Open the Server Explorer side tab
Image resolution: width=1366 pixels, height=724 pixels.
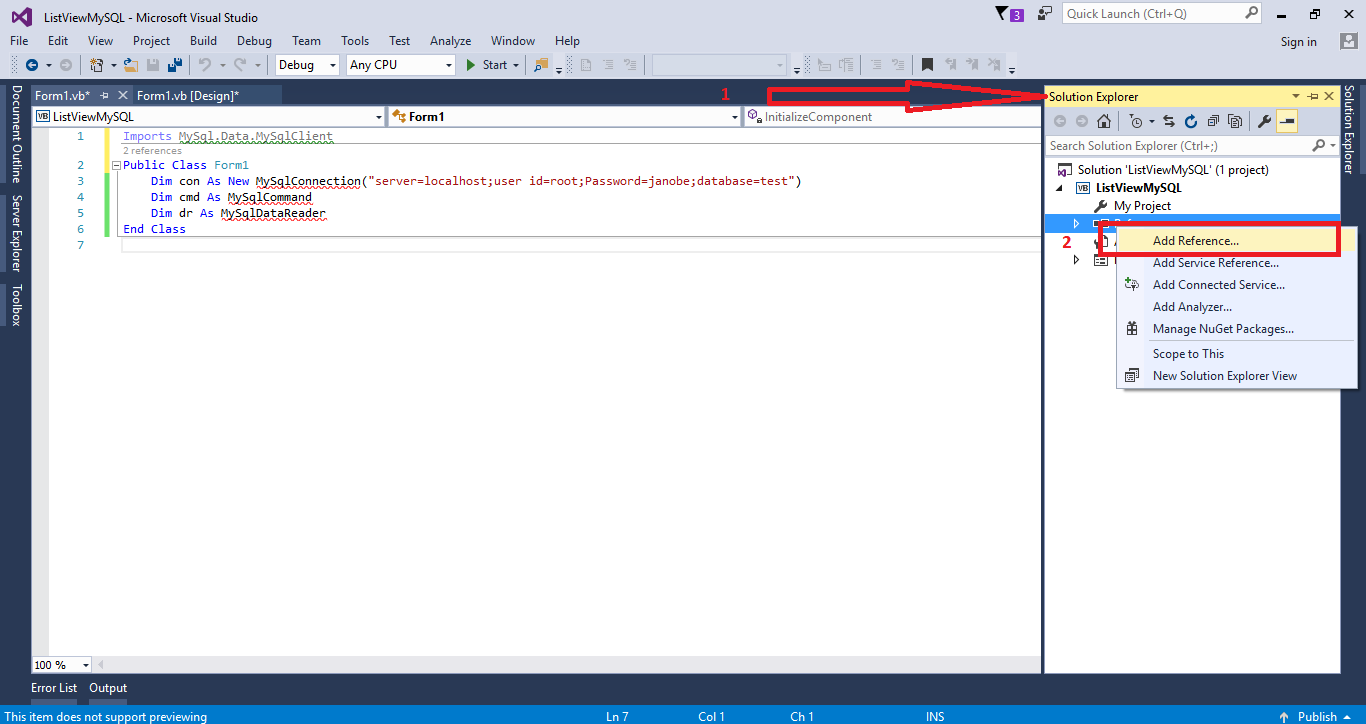16,234
